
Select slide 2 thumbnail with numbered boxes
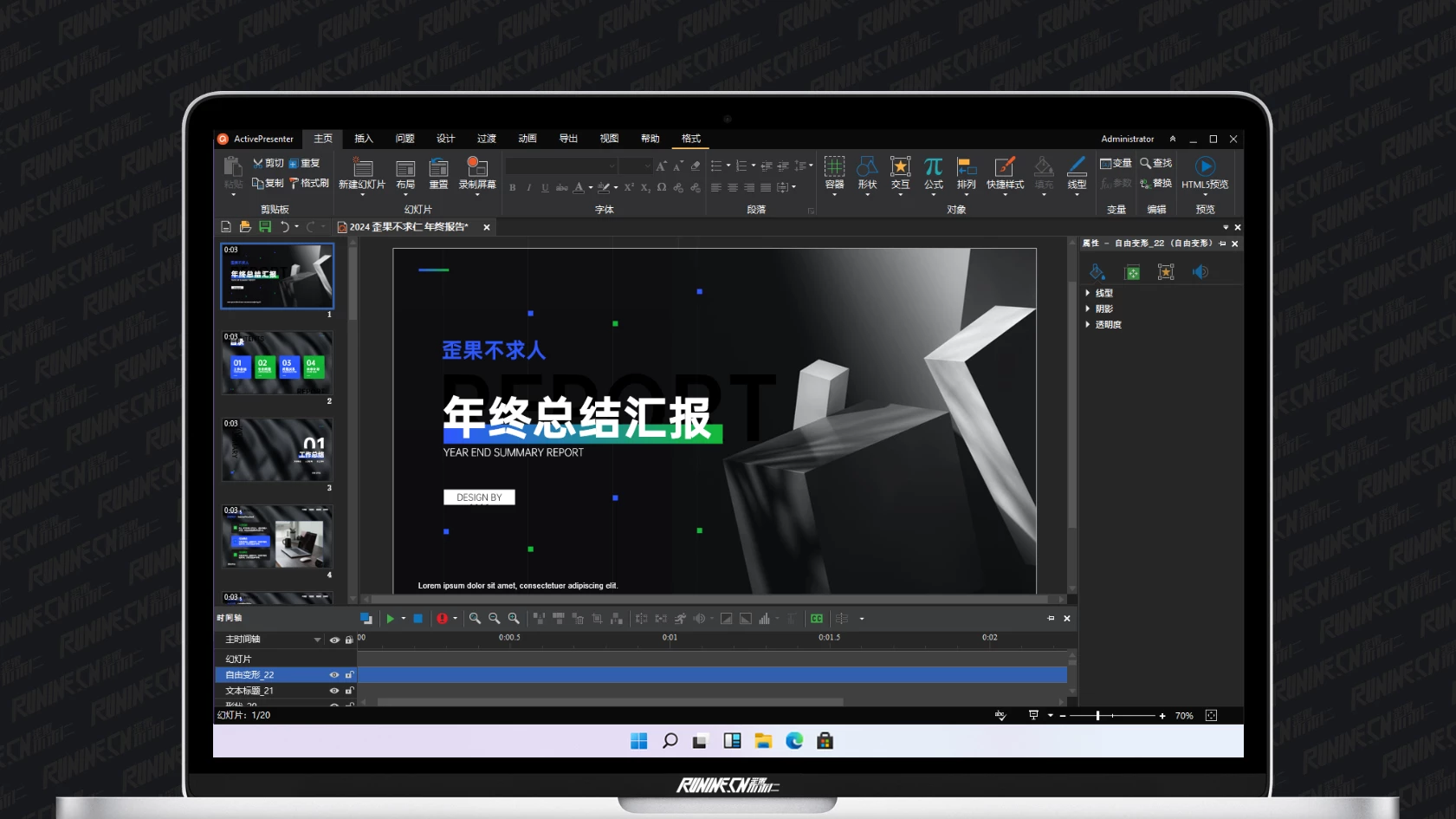point(277,363)
